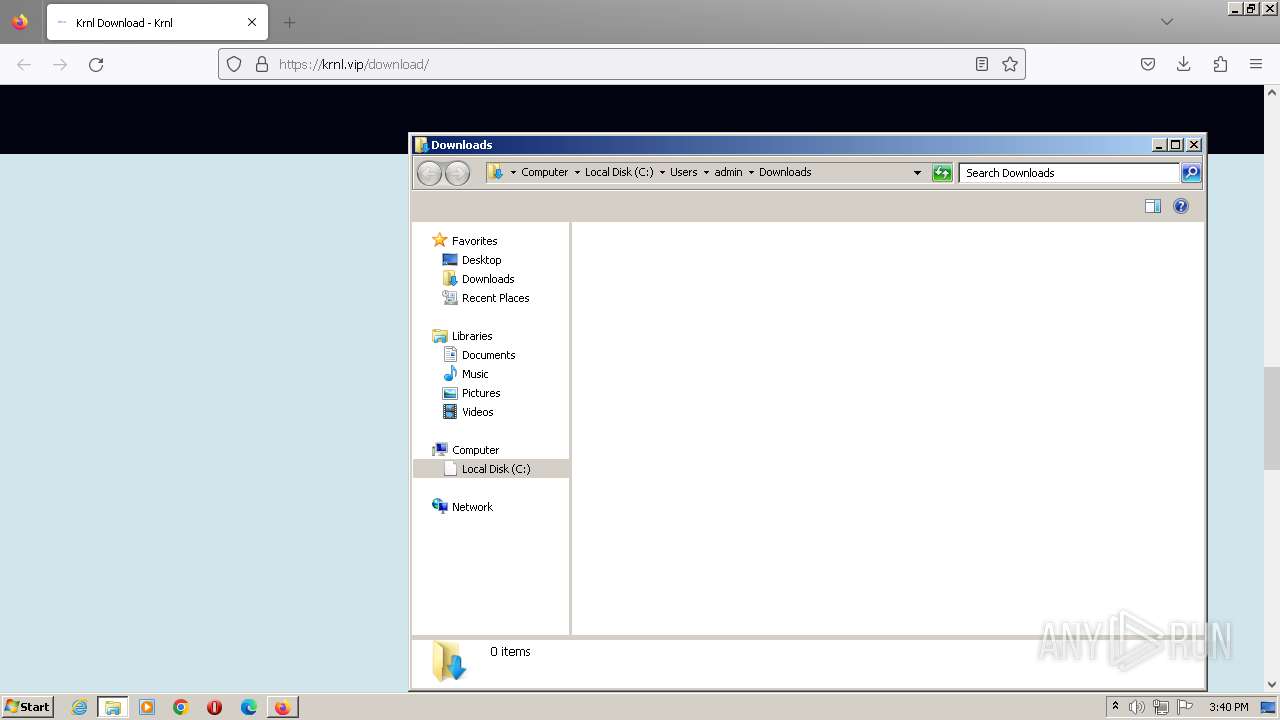Click the Firefox back arrow button
The height and width of the screenshot is (720, 1280).
click(24, 64)
